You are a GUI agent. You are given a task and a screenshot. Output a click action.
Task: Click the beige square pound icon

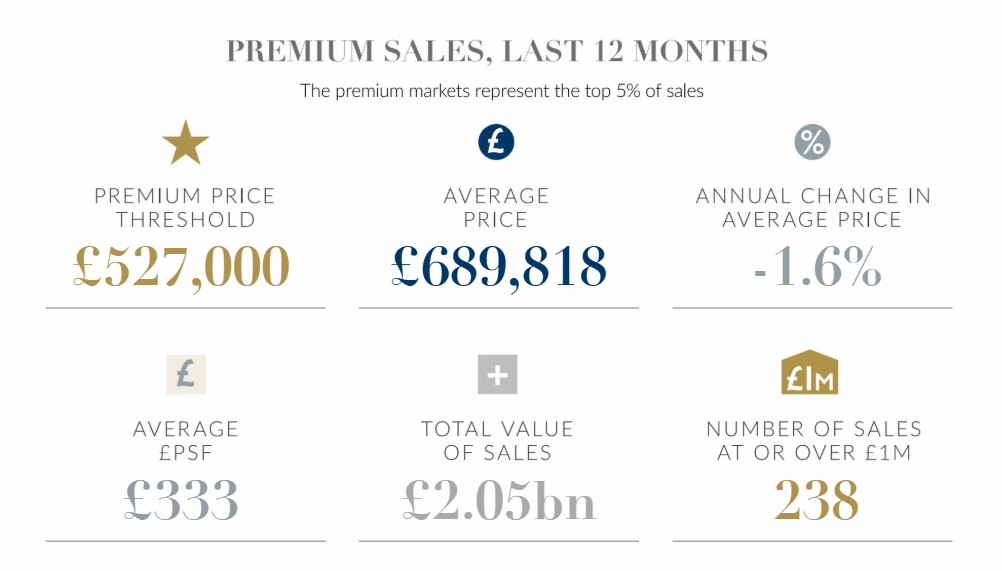[x=185, y=374]
